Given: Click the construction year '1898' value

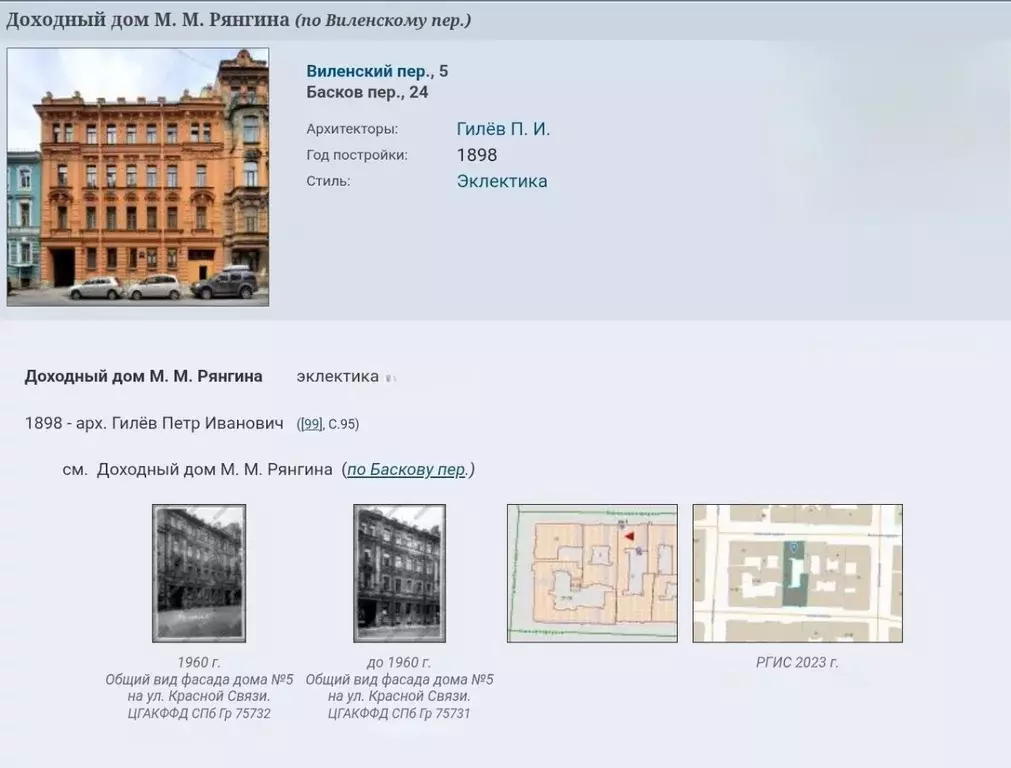Looking at the screenshot, I should [477, 155].
